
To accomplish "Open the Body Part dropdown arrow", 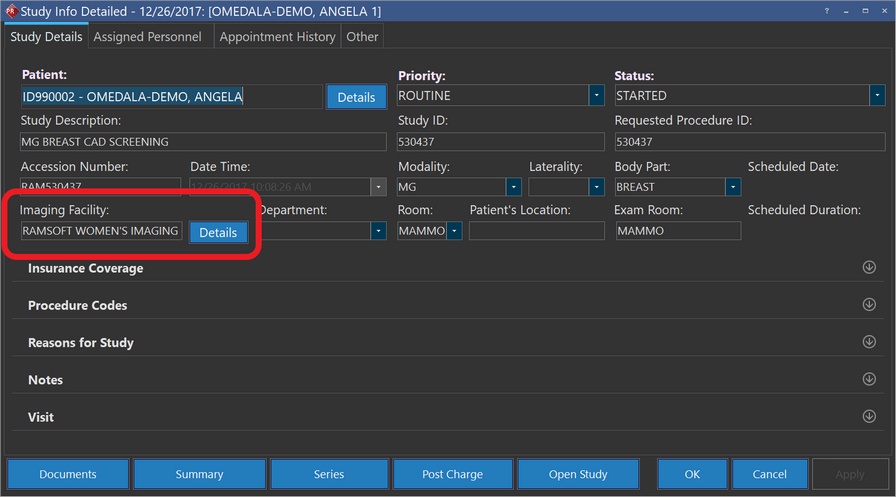I will point(733,187).
